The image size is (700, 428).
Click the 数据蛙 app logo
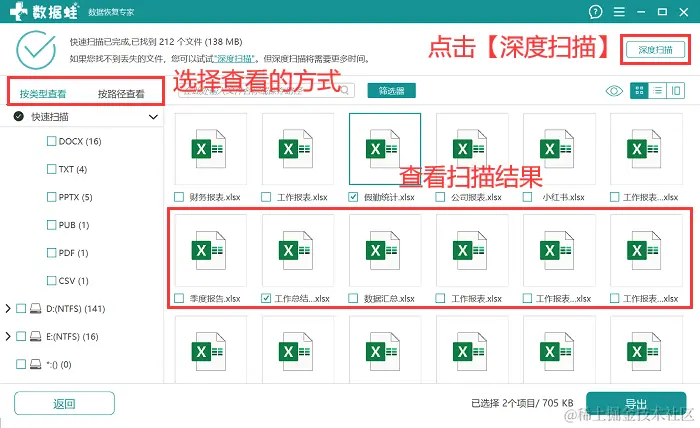(x=44, y=11)
